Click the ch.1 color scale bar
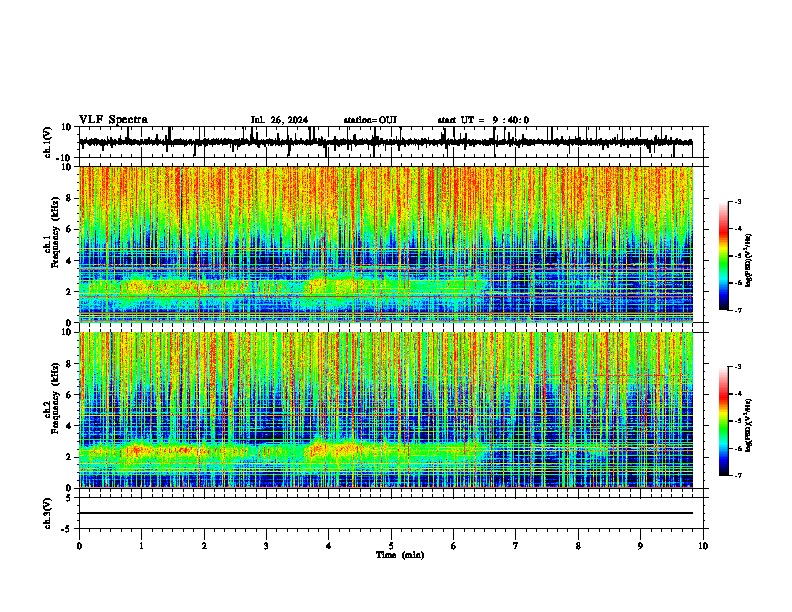The height and width of the screenshot is (612, 792). 724,256
